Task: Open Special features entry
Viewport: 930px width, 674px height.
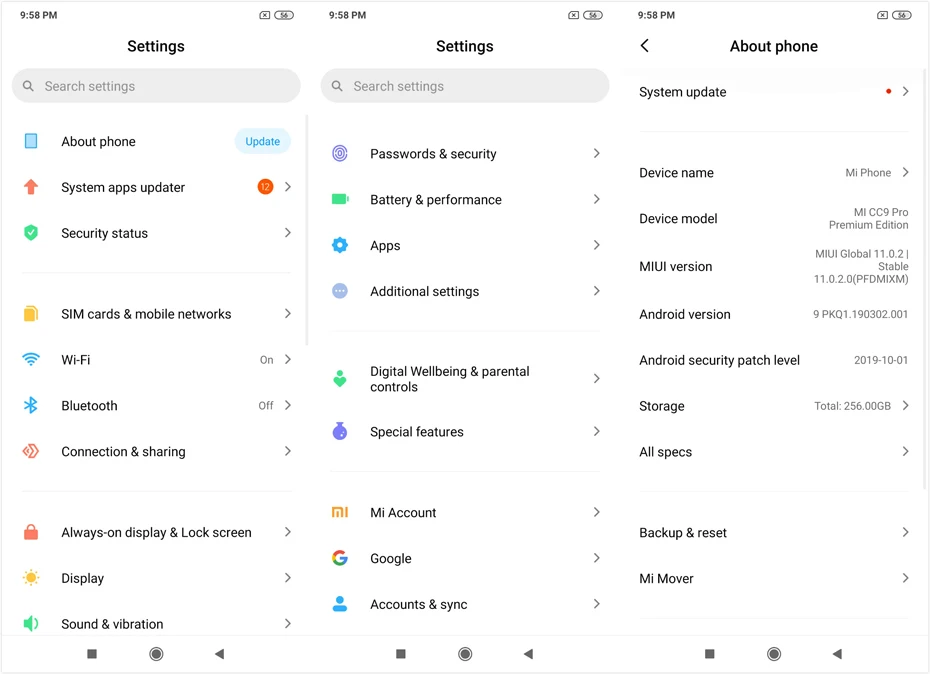Action: click(465, 431)
